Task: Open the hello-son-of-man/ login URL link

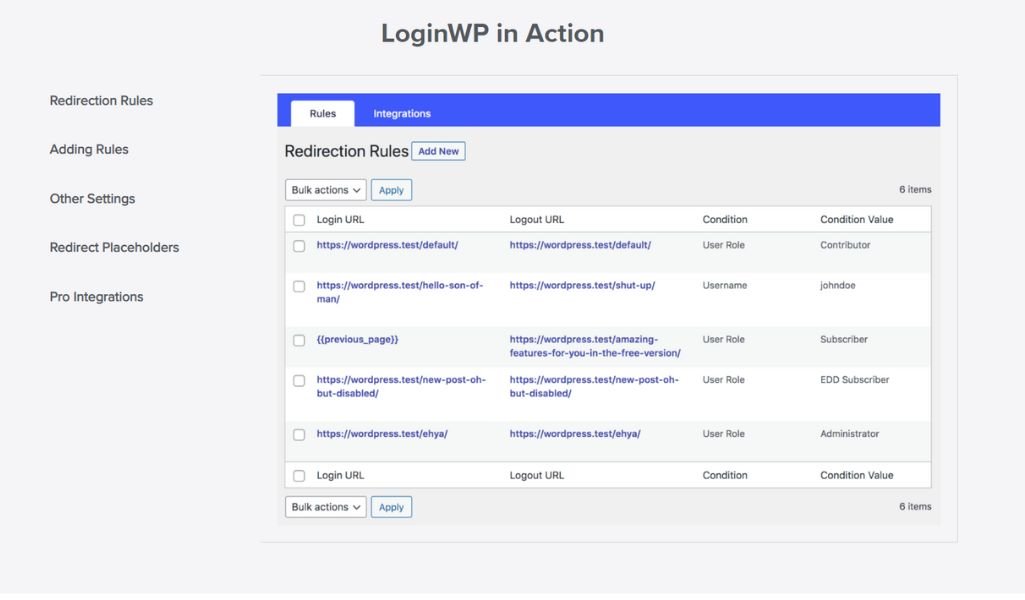Action: click(399, 292)
